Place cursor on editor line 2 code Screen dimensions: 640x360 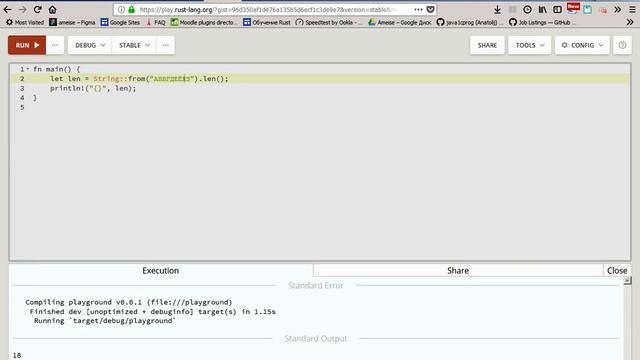(x=139, y=79)
